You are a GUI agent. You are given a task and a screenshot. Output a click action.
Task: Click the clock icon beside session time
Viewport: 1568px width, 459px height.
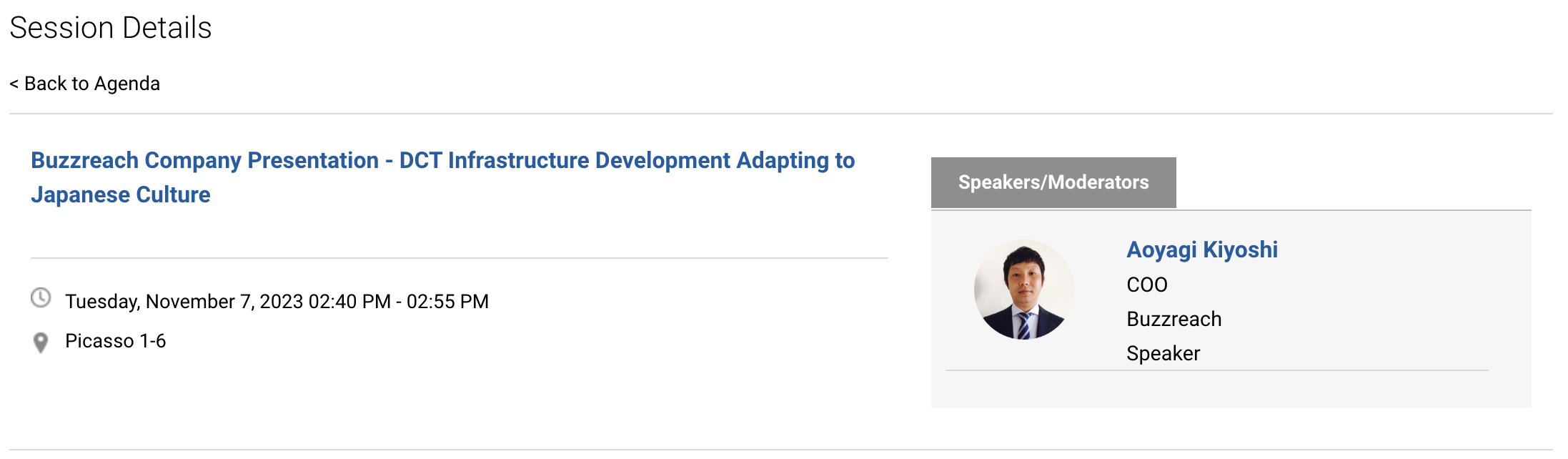click(x=41, y=297)
